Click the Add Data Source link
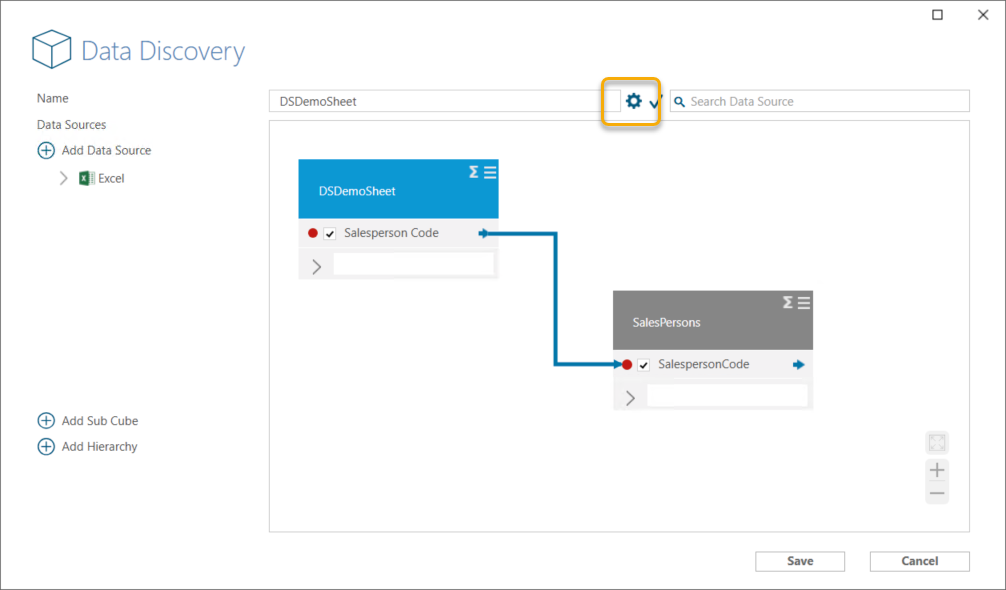Image resolution: width=1006 pixels, height=590 pixels. click(107, 150)
